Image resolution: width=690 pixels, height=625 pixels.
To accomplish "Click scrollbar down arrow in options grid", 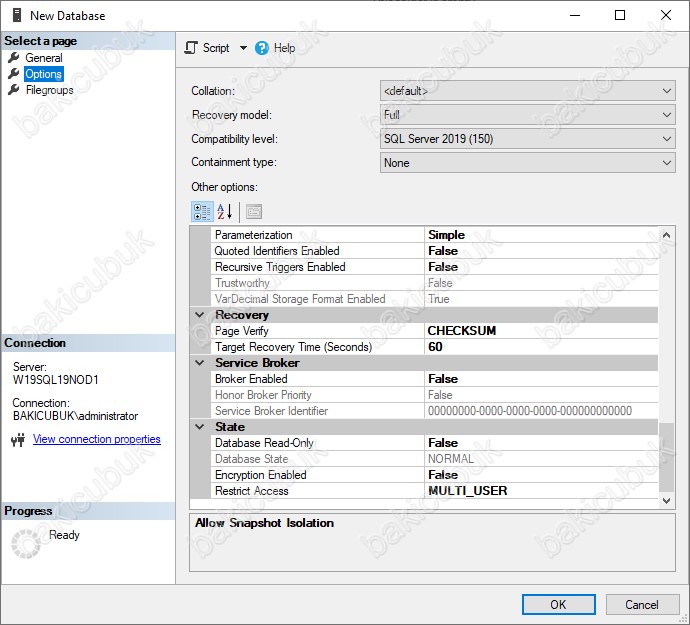I will 666,500.
